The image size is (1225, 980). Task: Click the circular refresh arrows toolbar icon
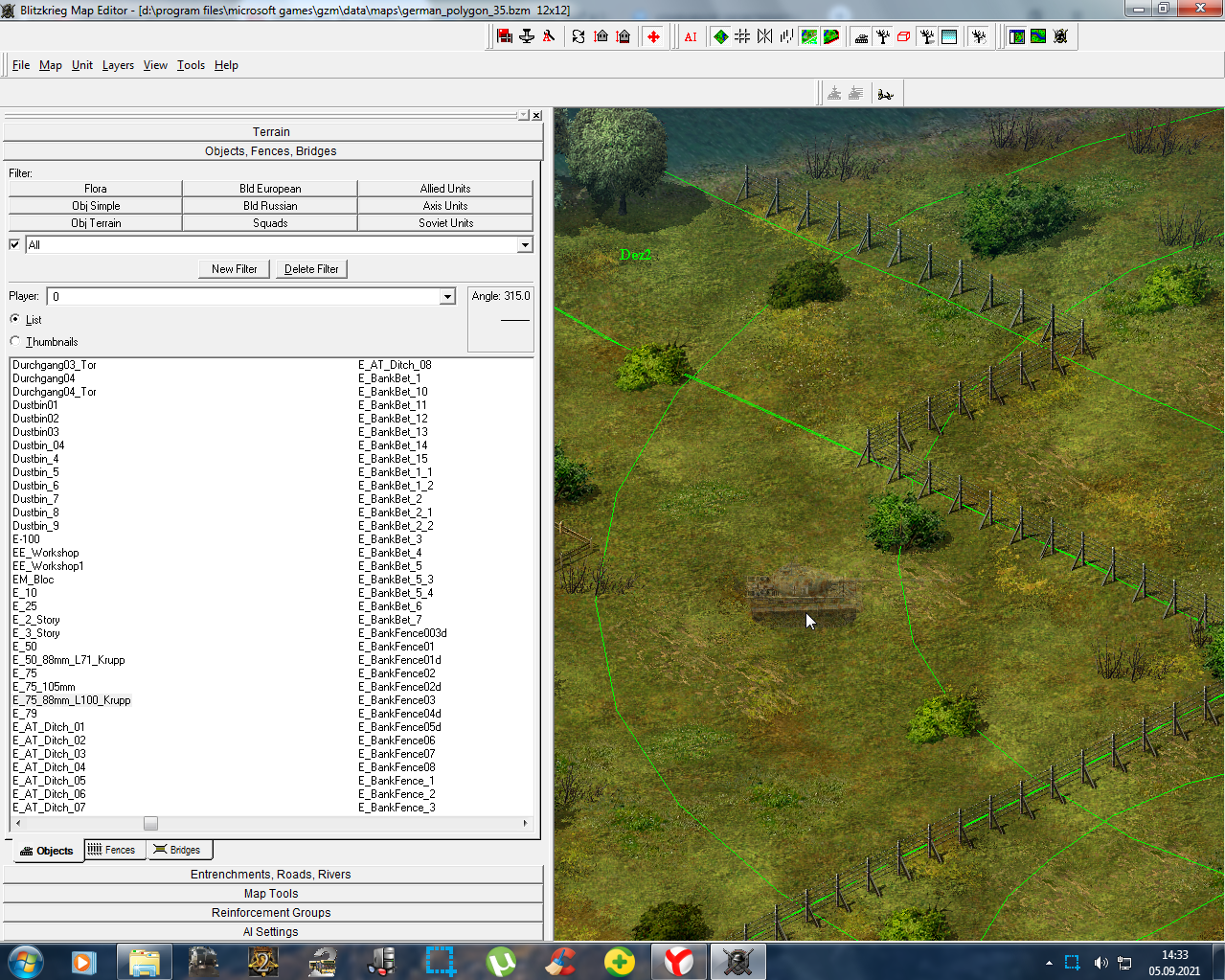pyautogui.click(x=578, y=36)
